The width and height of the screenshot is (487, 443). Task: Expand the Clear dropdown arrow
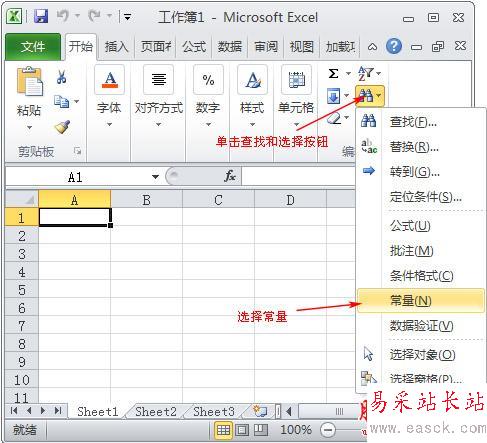pyautogui.click(x=347, y=117)
